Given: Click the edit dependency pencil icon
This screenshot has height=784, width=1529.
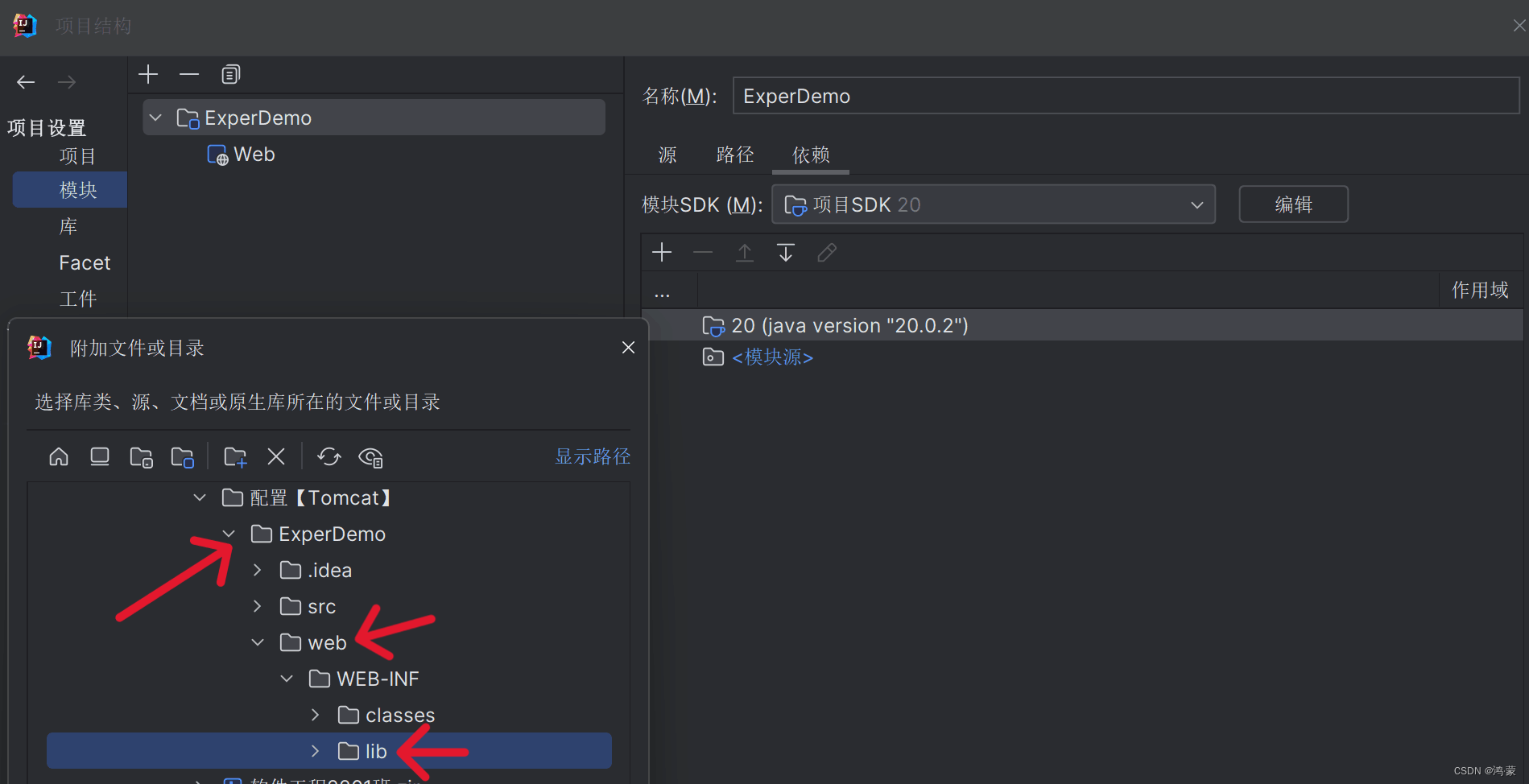Looking at the screenshot, I should [827, 253].
